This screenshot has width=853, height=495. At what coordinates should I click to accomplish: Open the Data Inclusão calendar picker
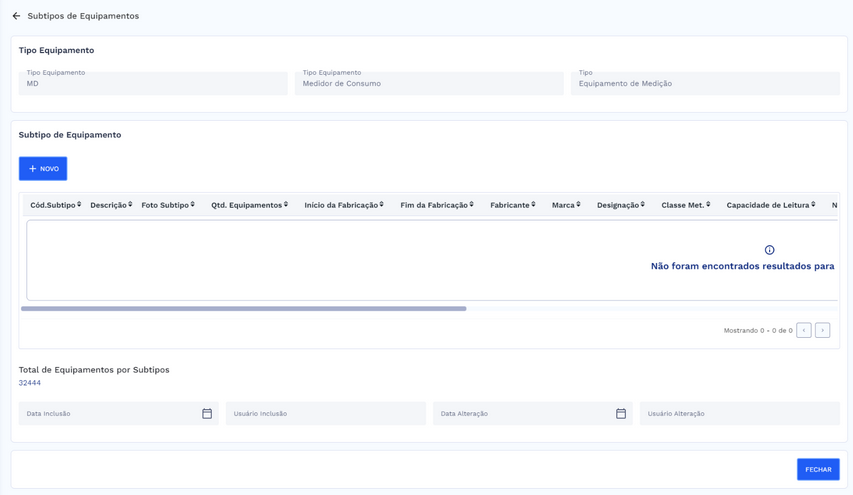207,413
